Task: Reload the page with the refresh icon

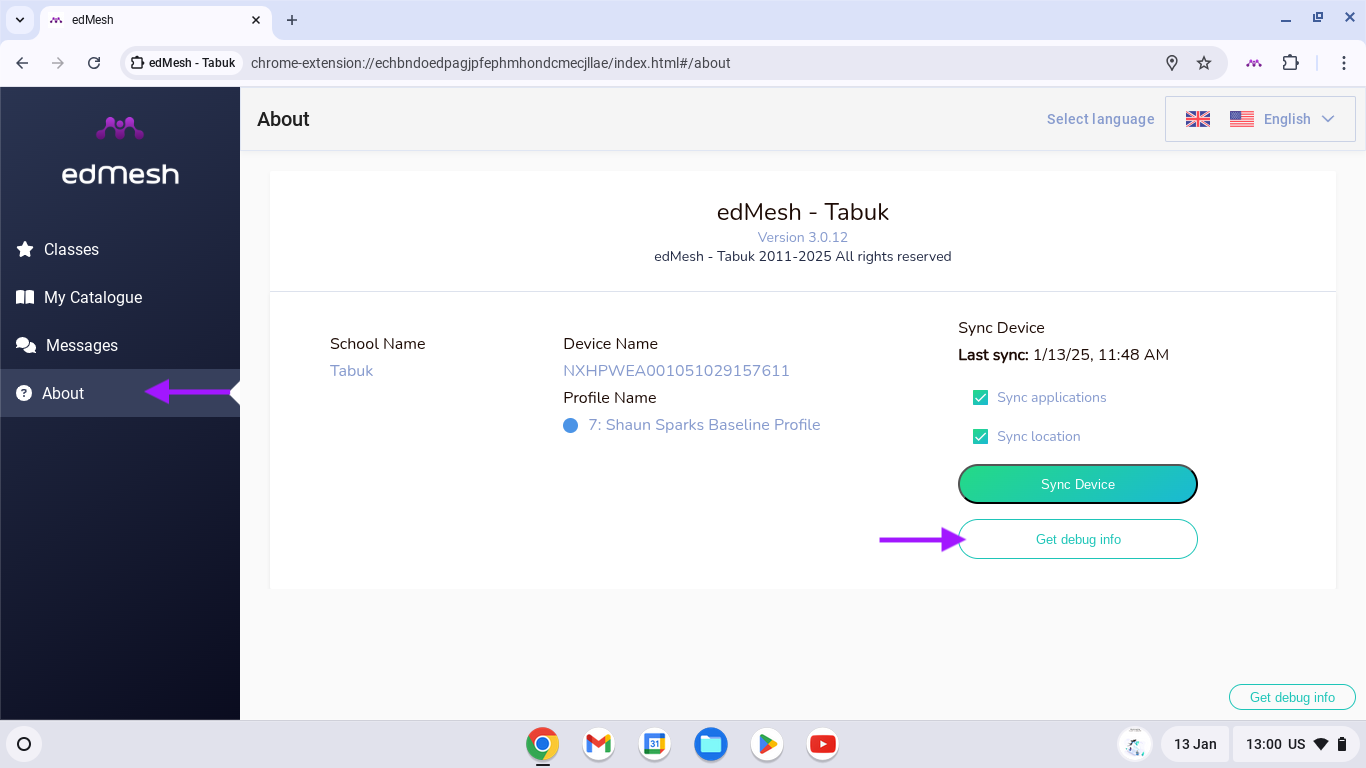Action: point(94,63)
